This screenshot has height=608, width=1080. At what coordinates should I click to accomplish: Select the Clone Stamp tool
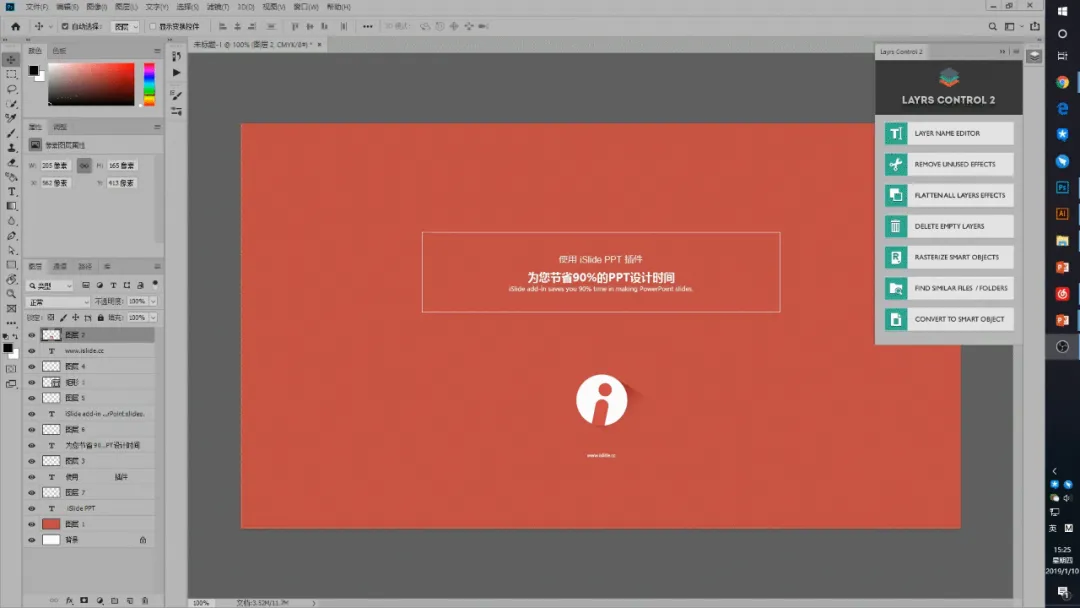11,147
